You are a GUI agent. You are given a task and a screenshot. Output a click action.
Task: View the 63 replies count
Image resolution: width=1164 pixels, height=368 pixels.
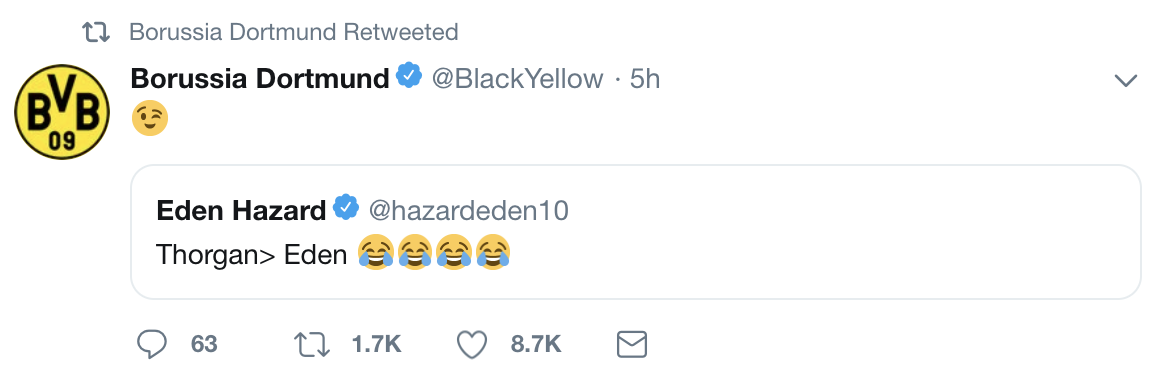coord(204,344)
